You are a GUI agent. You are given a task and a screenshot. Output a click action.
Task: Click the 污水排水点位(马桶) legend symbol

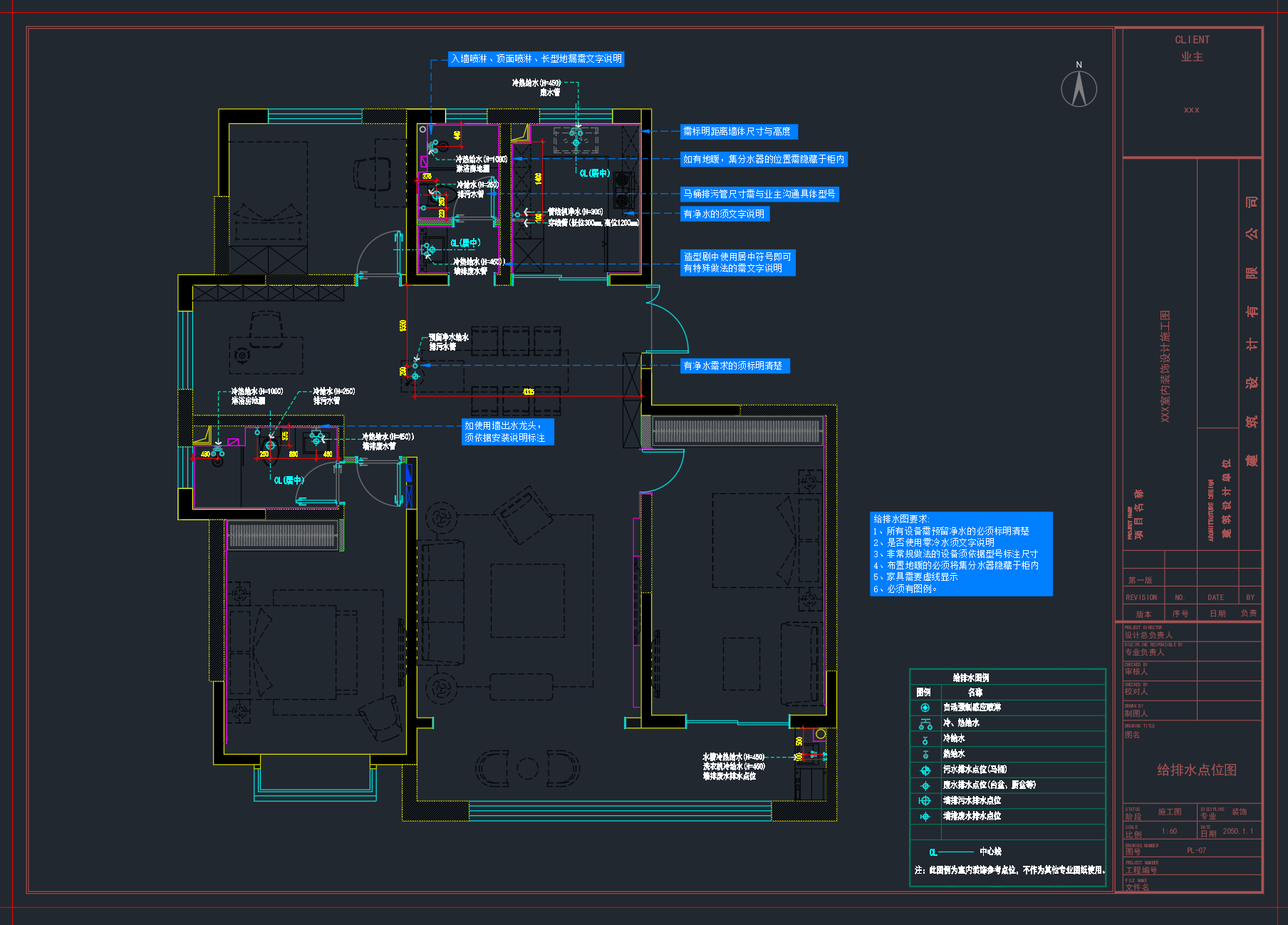(925, 770)
